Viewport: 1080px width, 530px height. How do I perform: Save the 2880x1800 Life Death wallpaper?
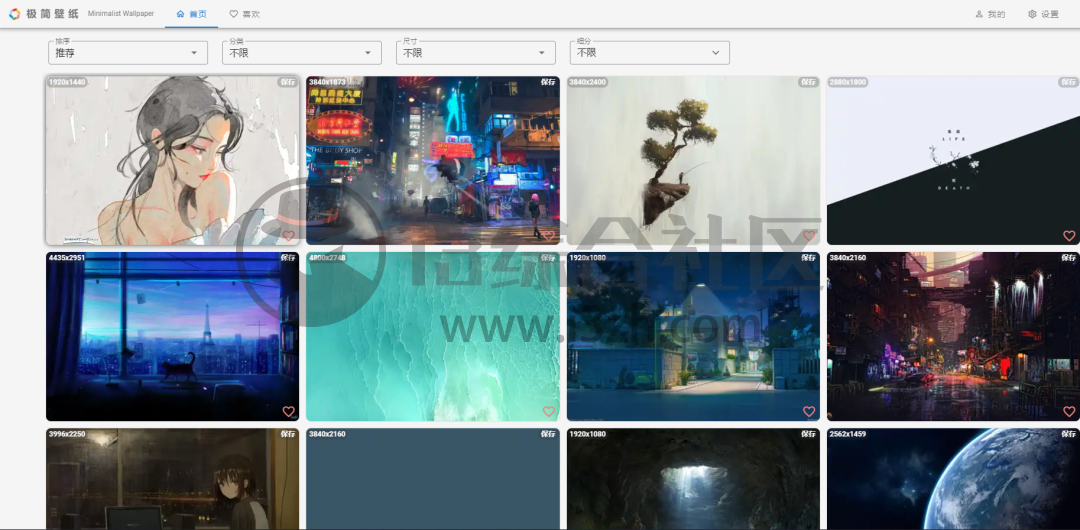pos(1068,82)
